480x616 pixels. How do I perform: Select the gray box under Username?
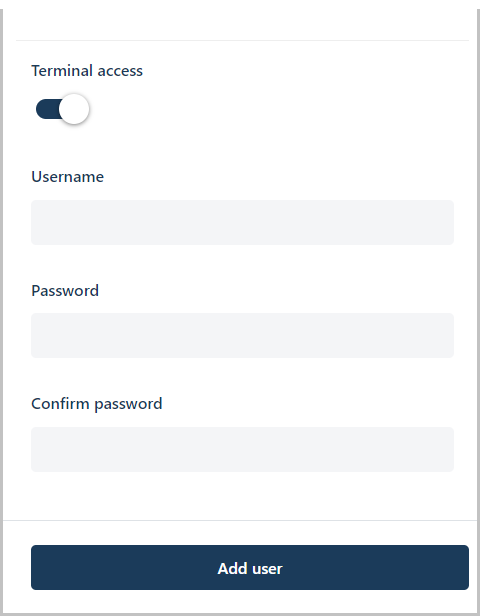[x=242, y=222]
